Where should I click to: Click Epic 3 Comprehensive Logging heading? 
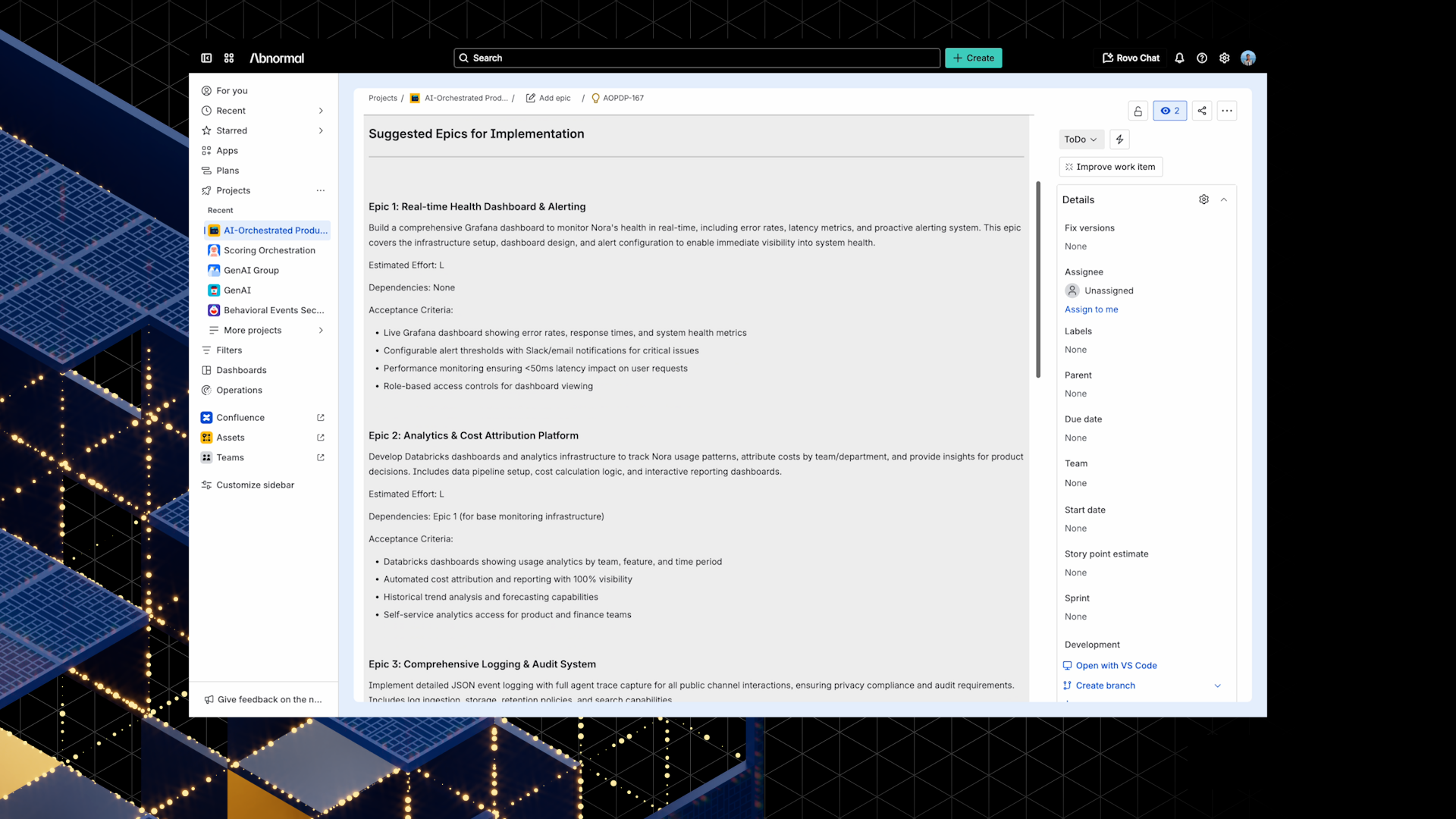tap(482, 664)
